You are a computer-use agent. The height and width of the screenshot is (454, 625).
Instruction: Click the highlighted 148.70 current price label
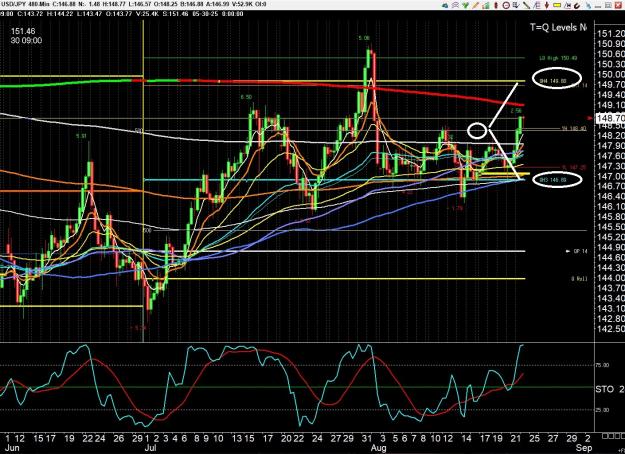[x=610, y=118]
